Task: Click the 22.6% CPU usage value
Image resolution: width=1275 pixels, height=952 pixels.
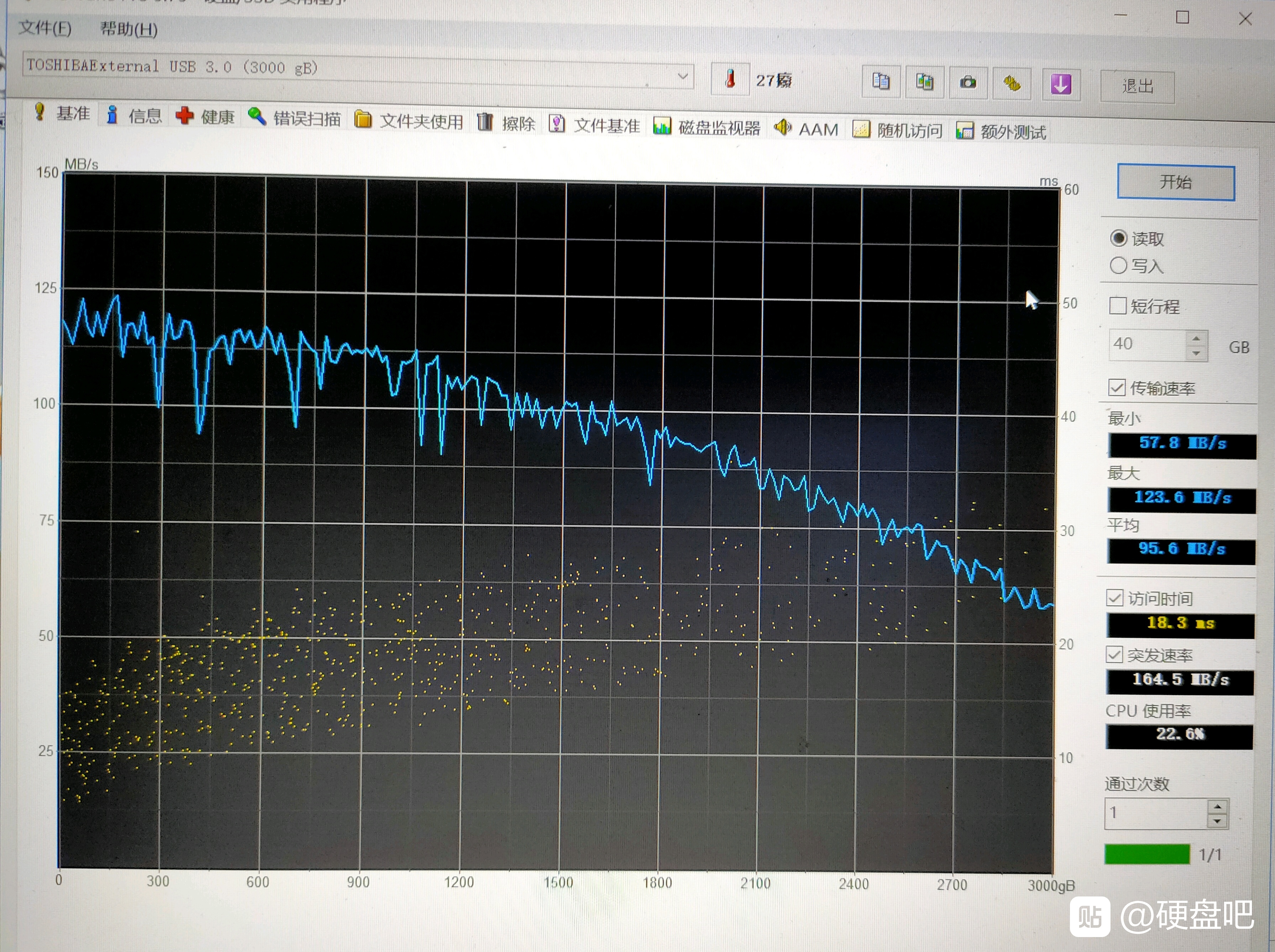Action: click(1179, 737)
